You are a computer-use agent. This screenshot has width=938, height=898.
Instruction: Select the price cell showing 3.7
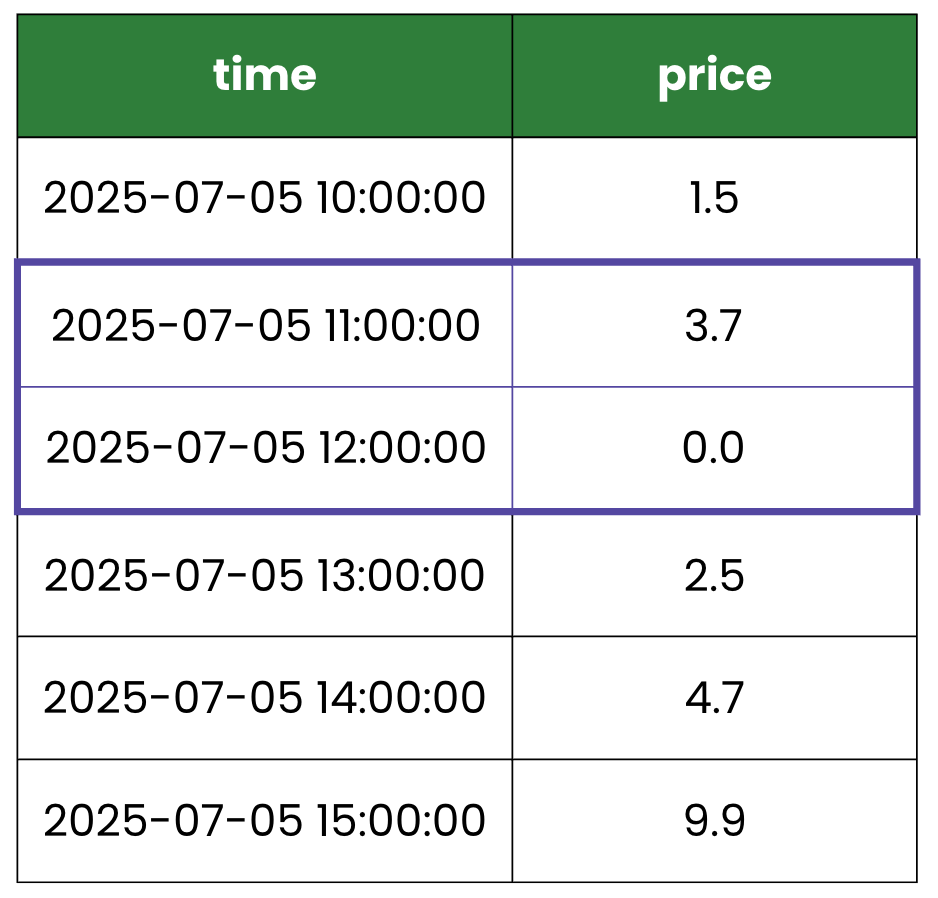tap(714, 326)
